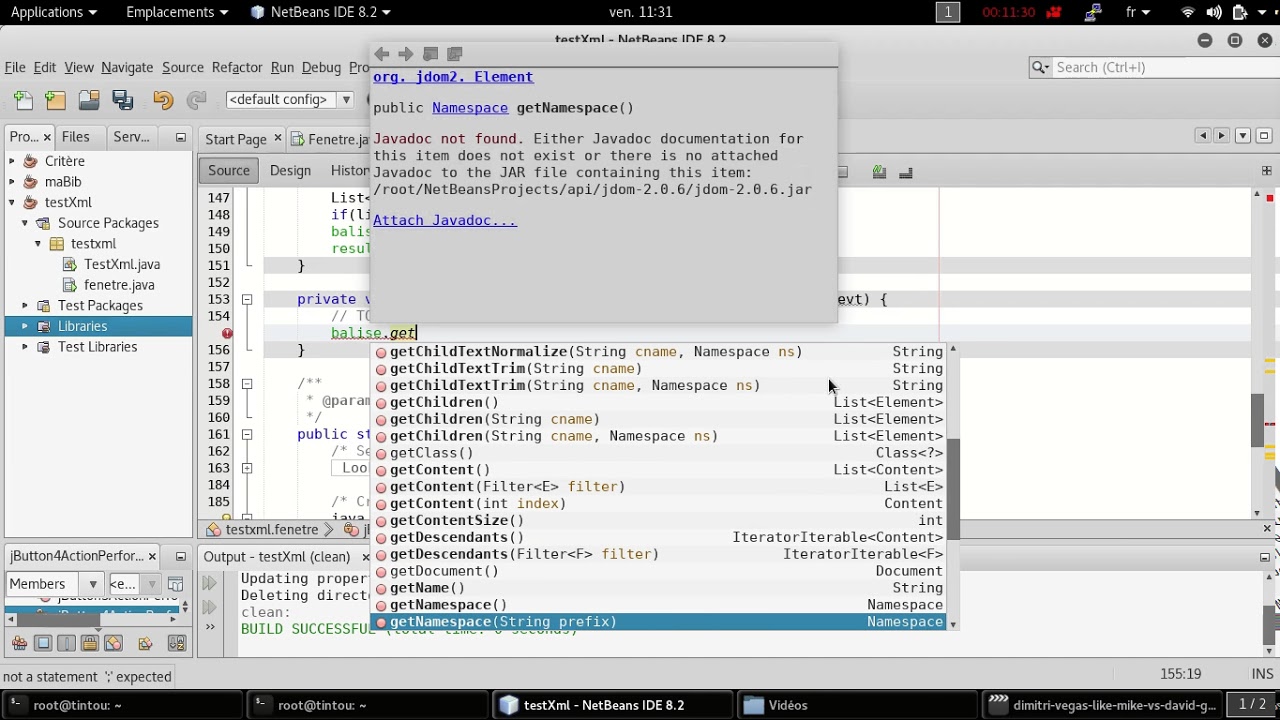Click the Redo toolbar icon

click(196, 99)
